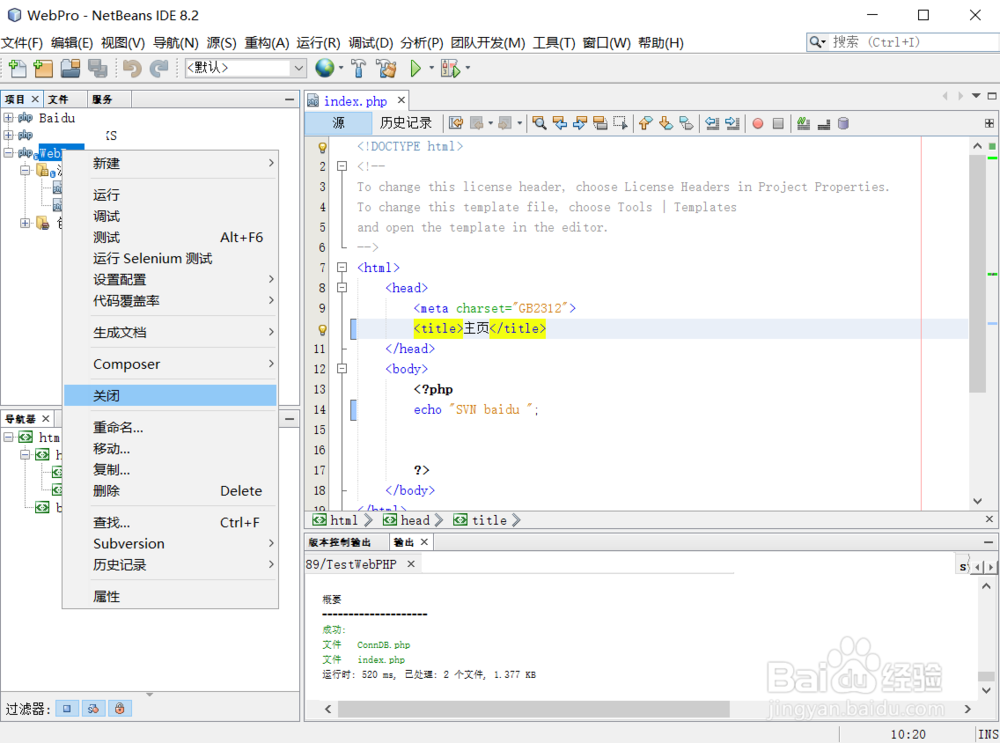Toggle third filter button in navigator
The height and width of the screenshot is (743, 1000).
click(120, 708)
